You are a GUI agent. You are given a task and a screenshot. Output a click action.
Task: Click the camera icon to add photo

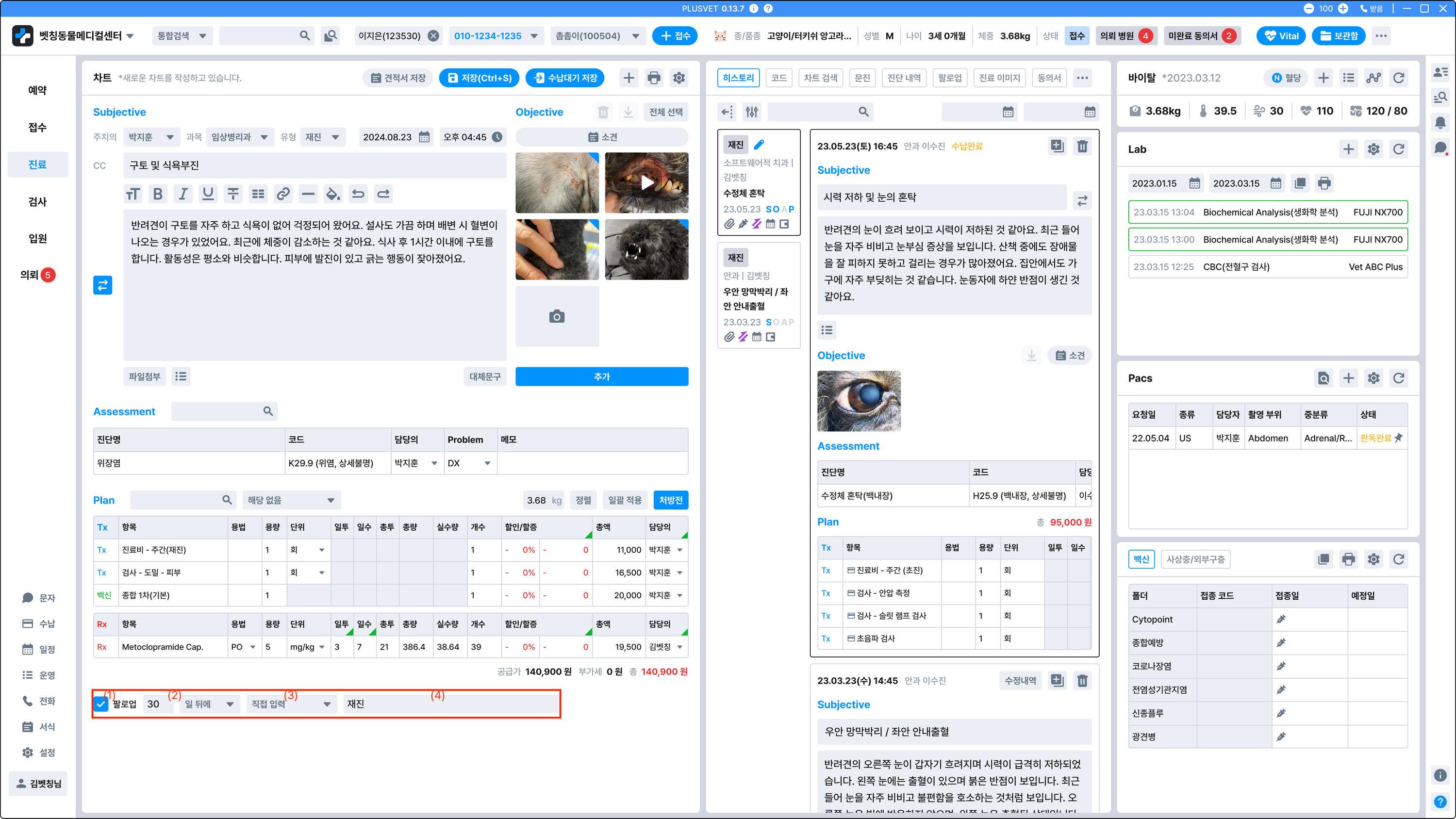coord(557,316)
